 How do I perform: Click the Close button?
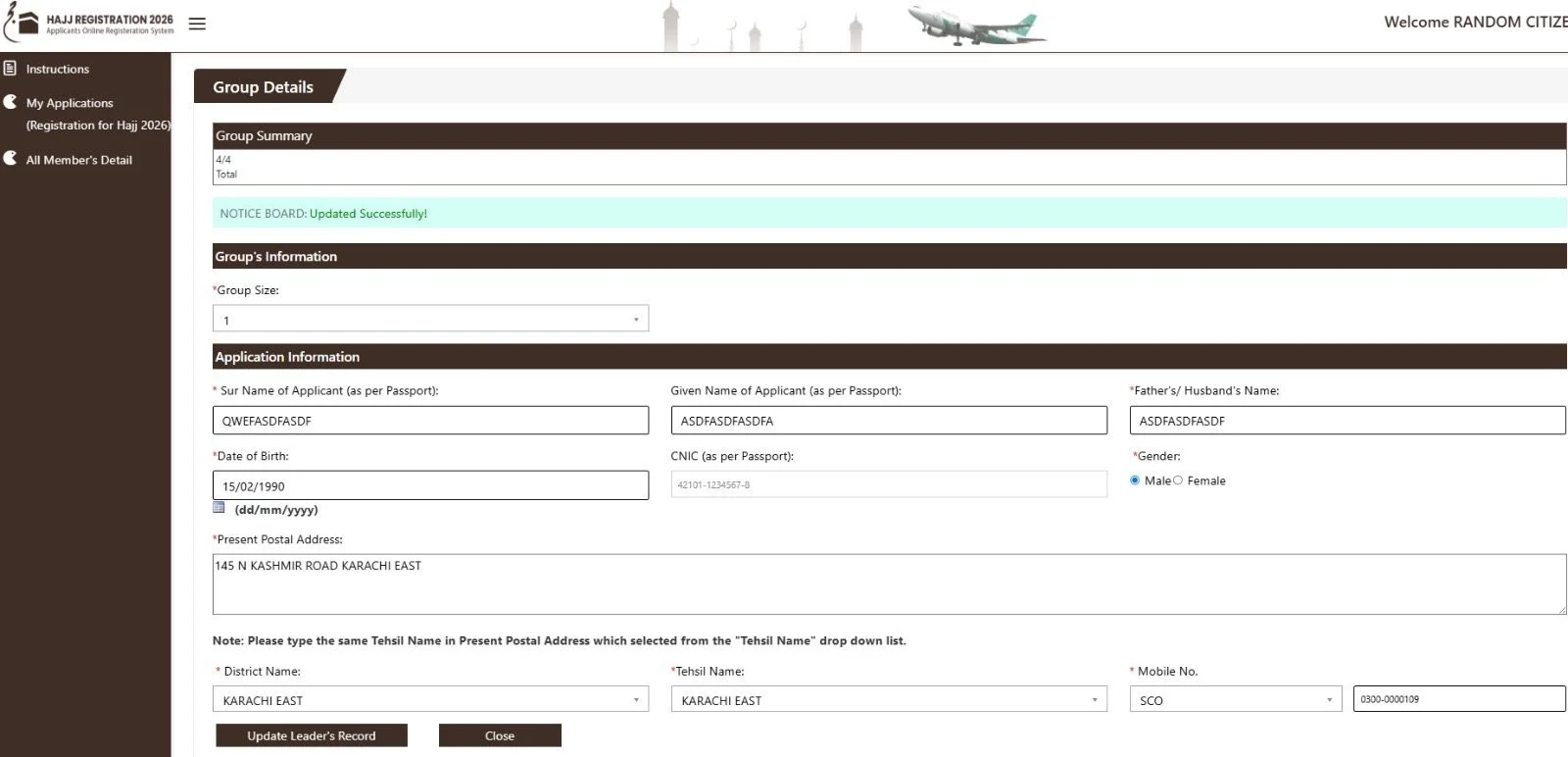(x=500, y=735)
